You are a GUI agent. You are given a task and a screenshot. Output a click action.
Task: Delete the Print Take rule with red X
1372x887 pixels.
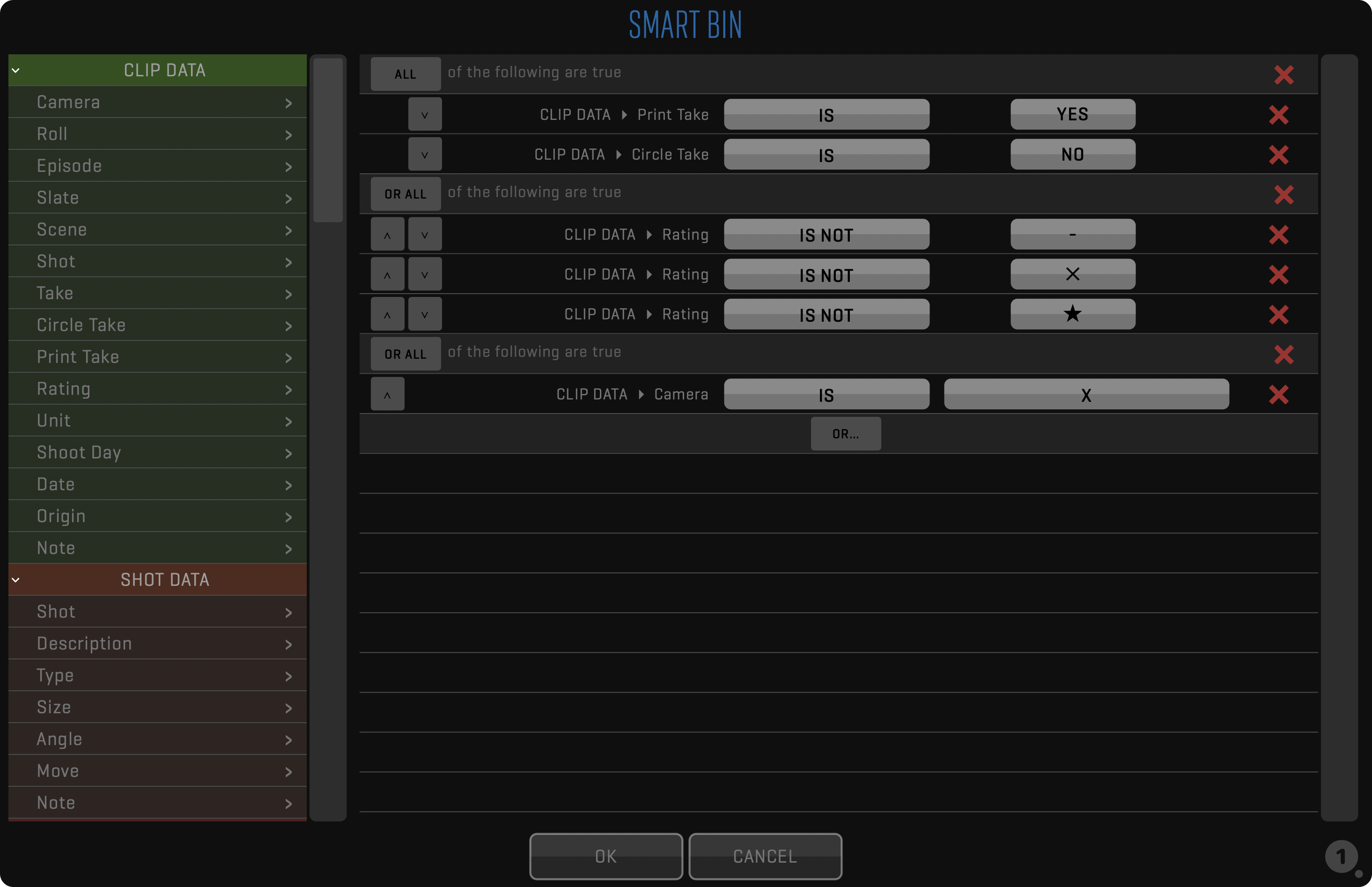tap(1278, 115)
